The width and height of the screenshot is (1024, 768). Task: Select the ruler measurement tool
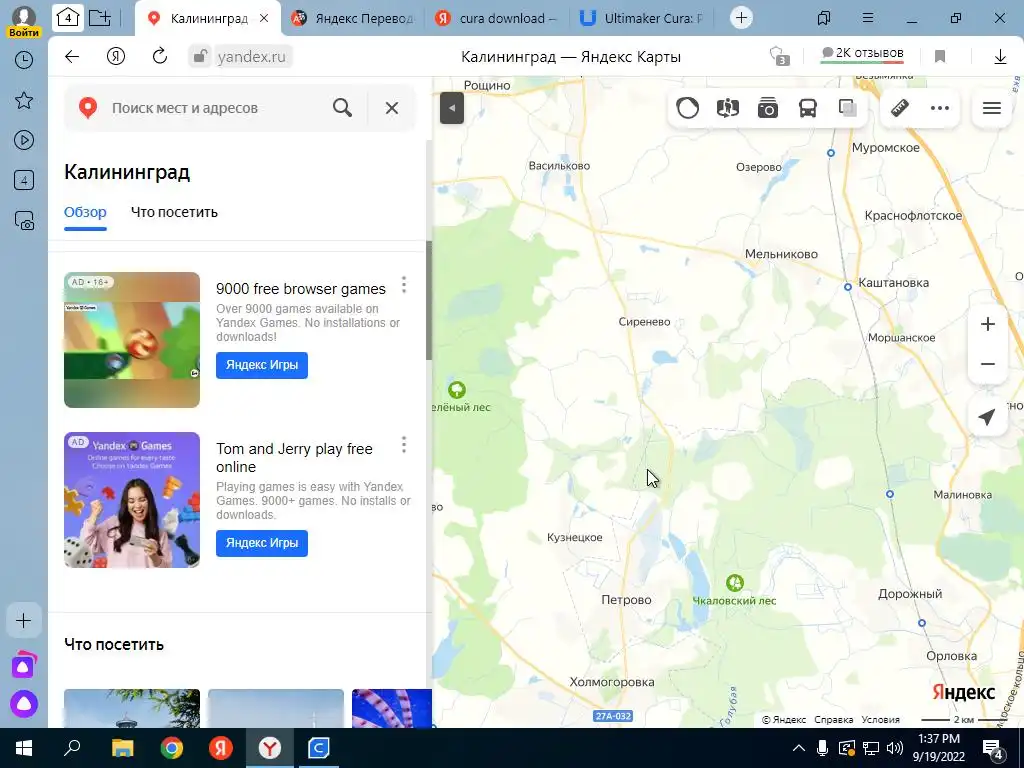coord(900,108)
